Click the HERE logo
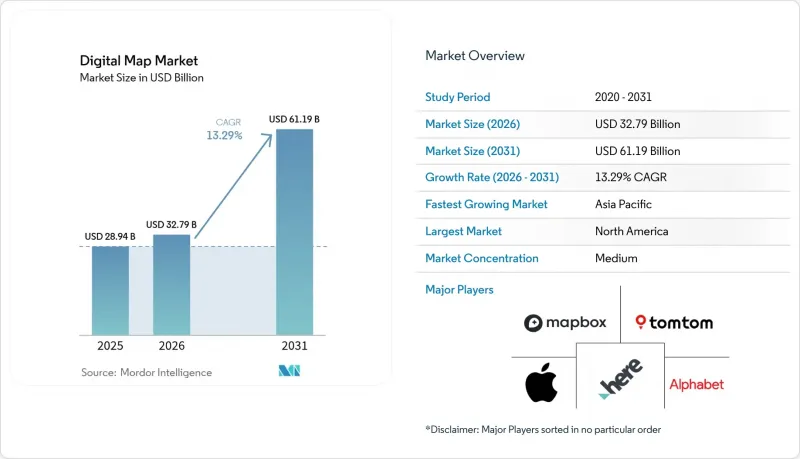 point(620,378)
